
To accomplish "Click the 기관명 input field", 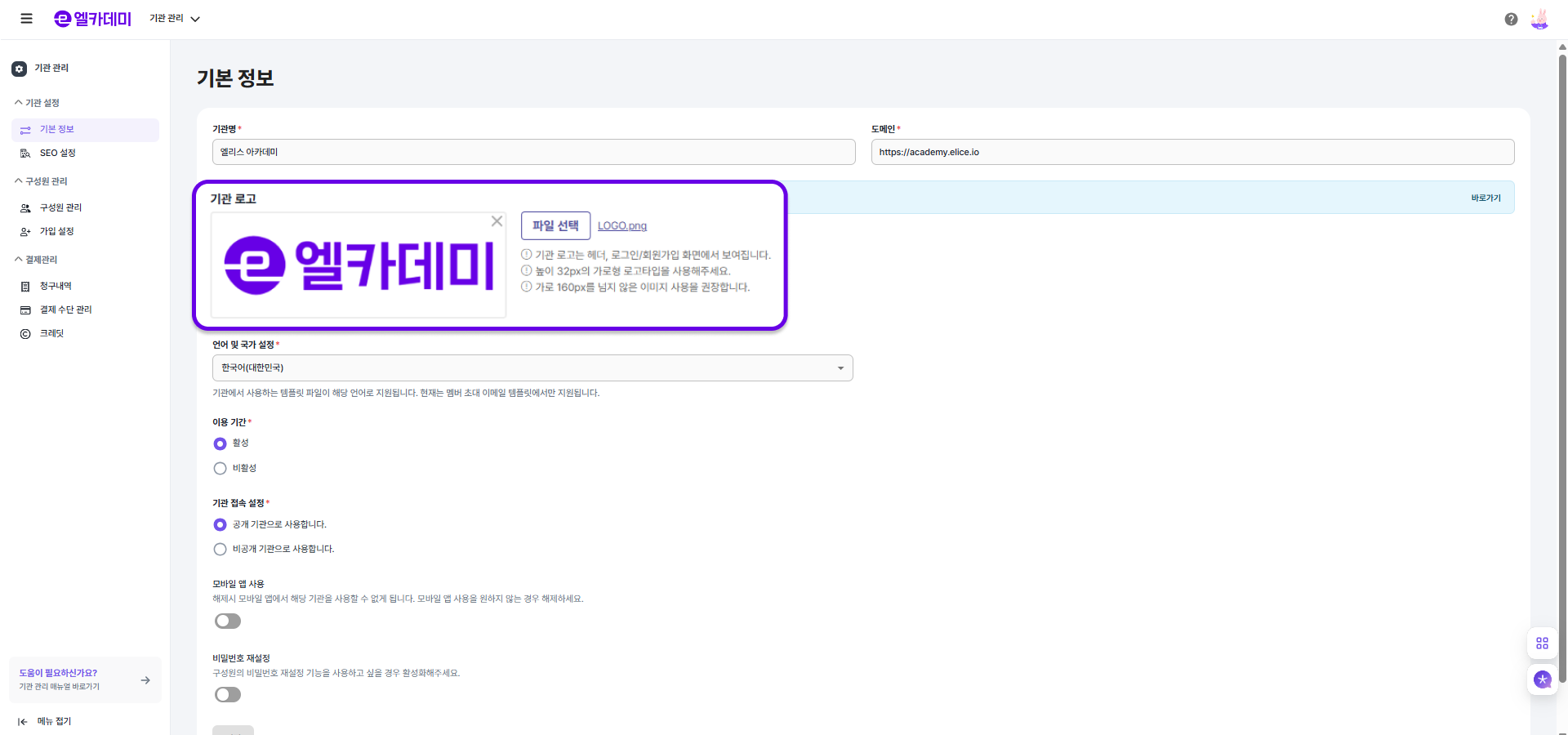I will [x=534, y=152].
